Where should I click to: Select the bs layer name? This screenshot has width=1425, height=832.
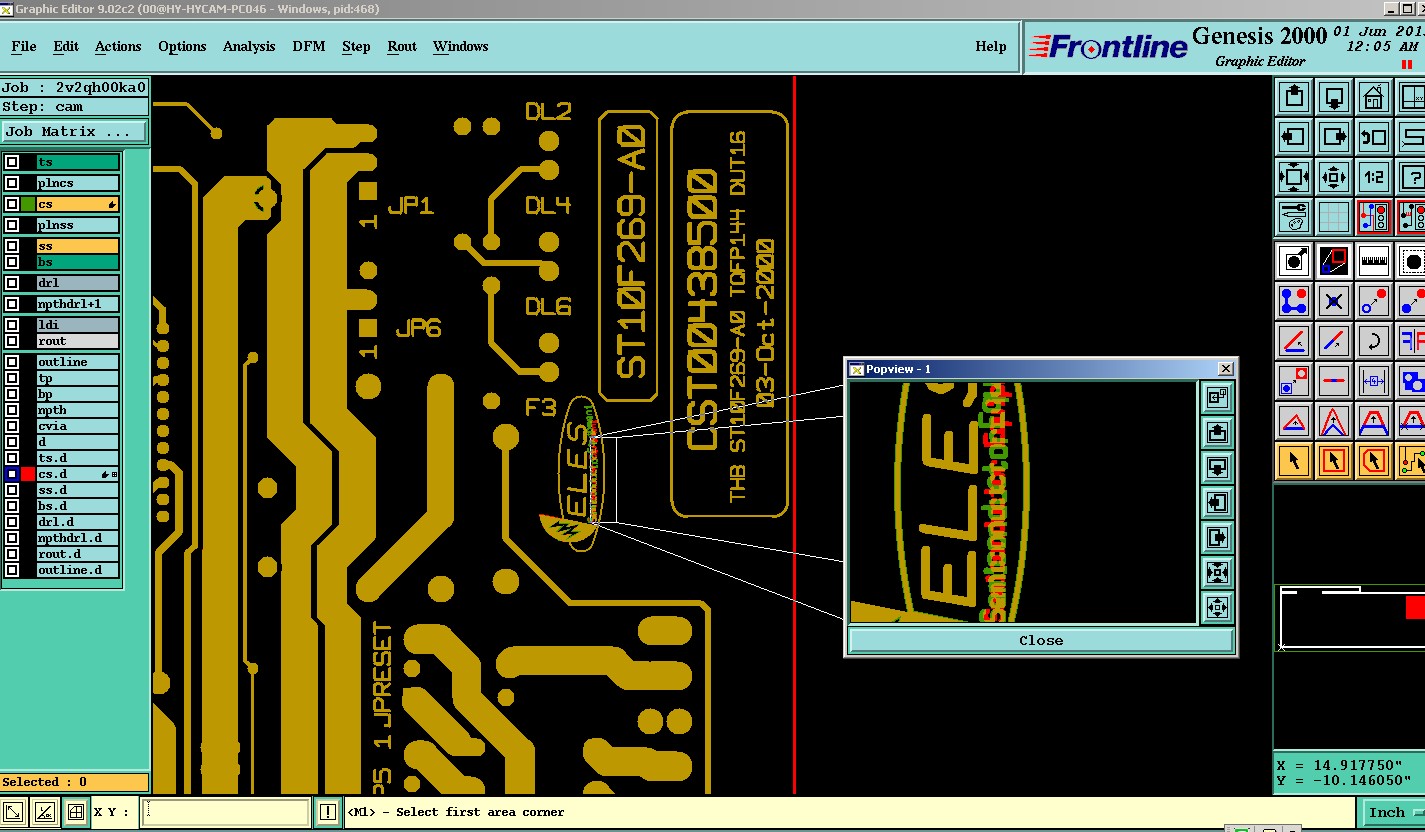pyautogui.click(x=78, y=262)
